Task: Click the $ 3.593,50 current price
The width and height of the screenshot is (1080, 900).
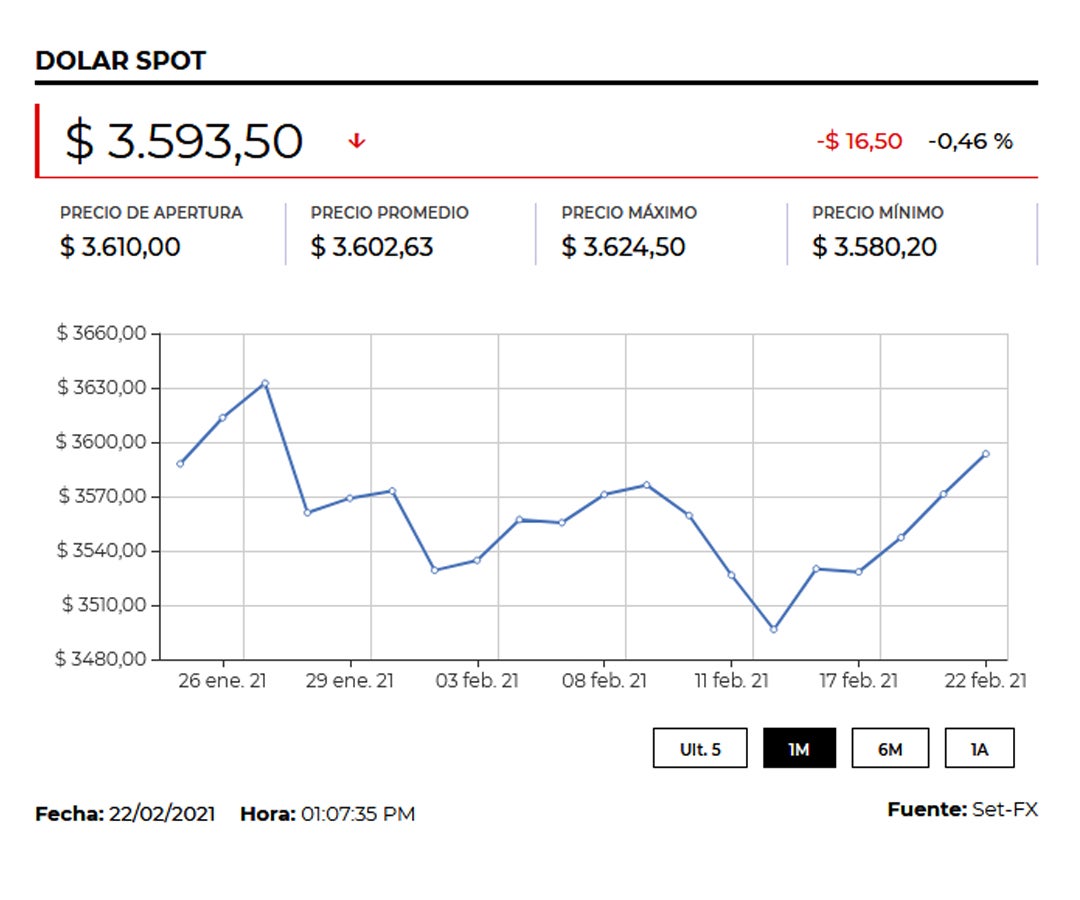Action: click(x=183, y=141)
